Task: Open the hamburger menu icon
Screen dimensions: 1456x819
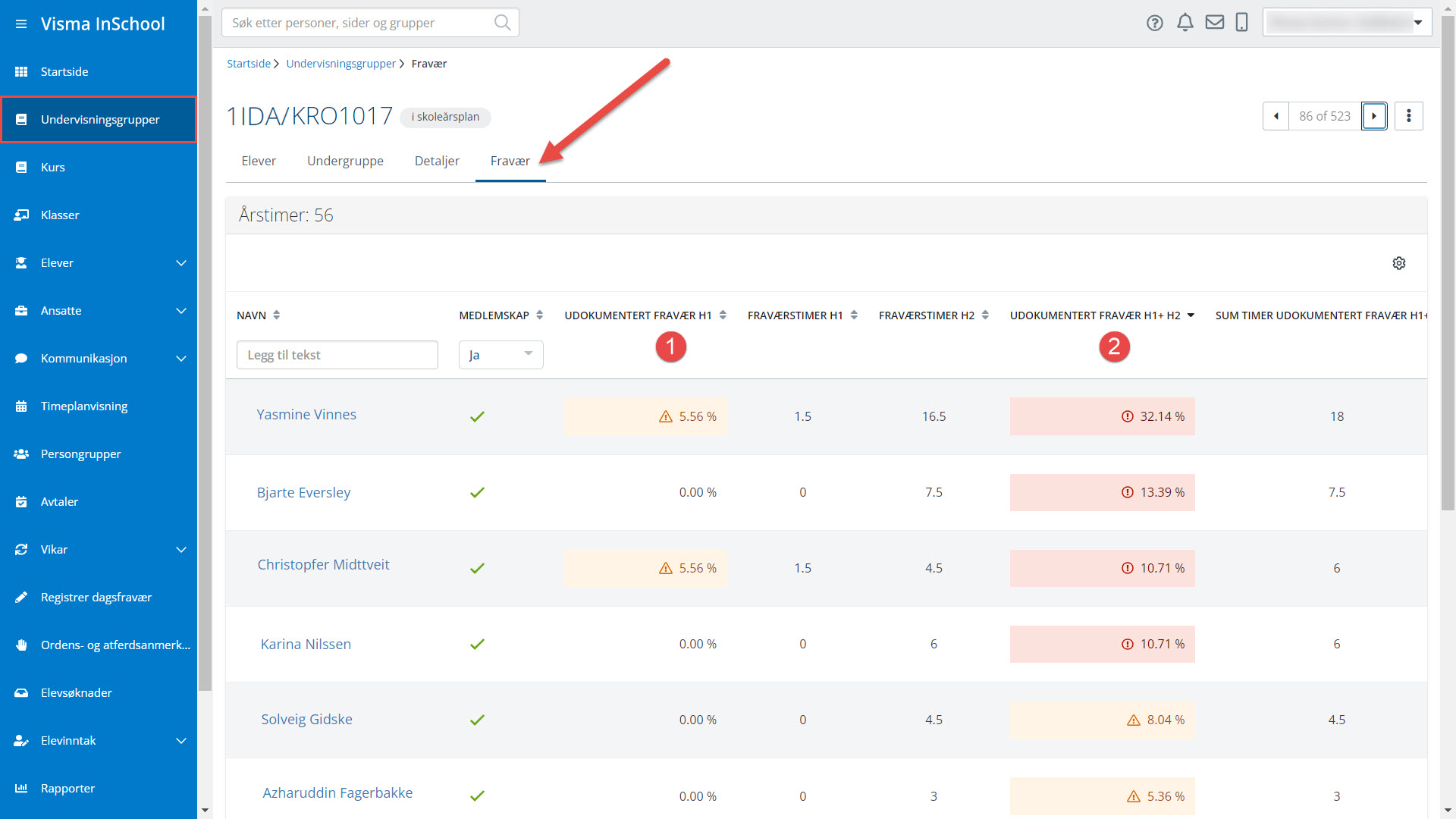Action: (21, 24)
